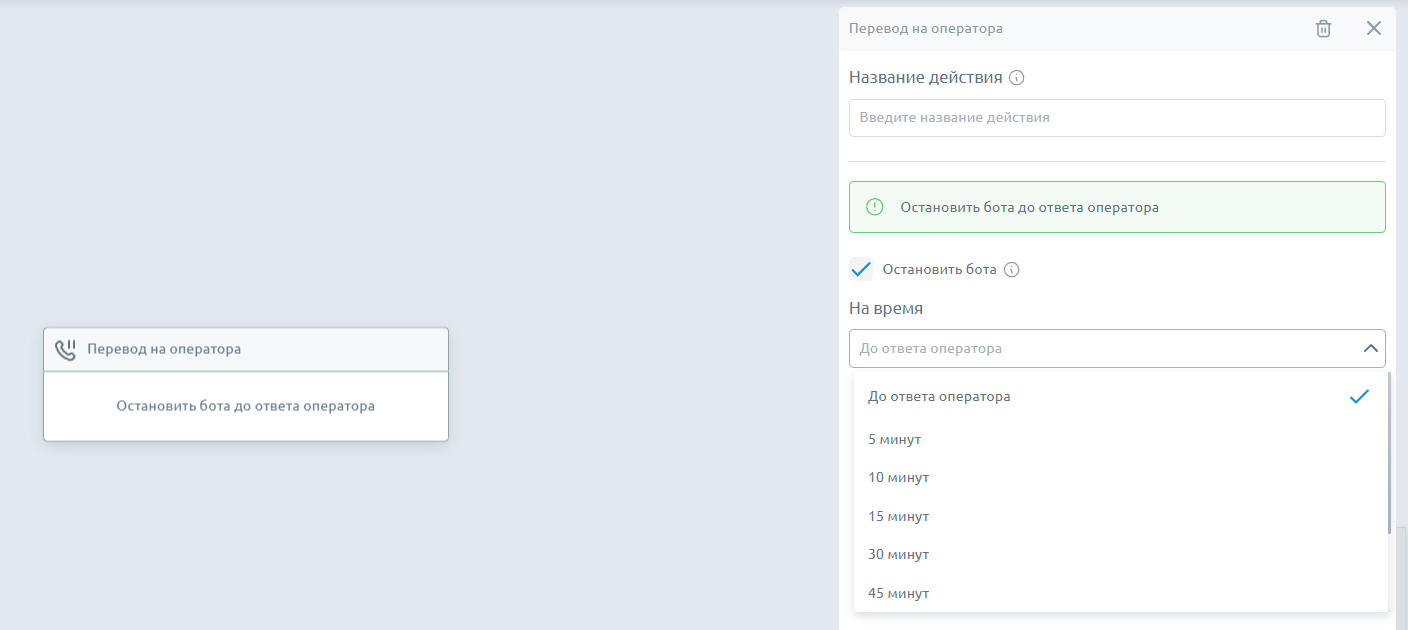Collapse the На время dropdown arrow
1408x630 pixels.
tap(1370, 348)
